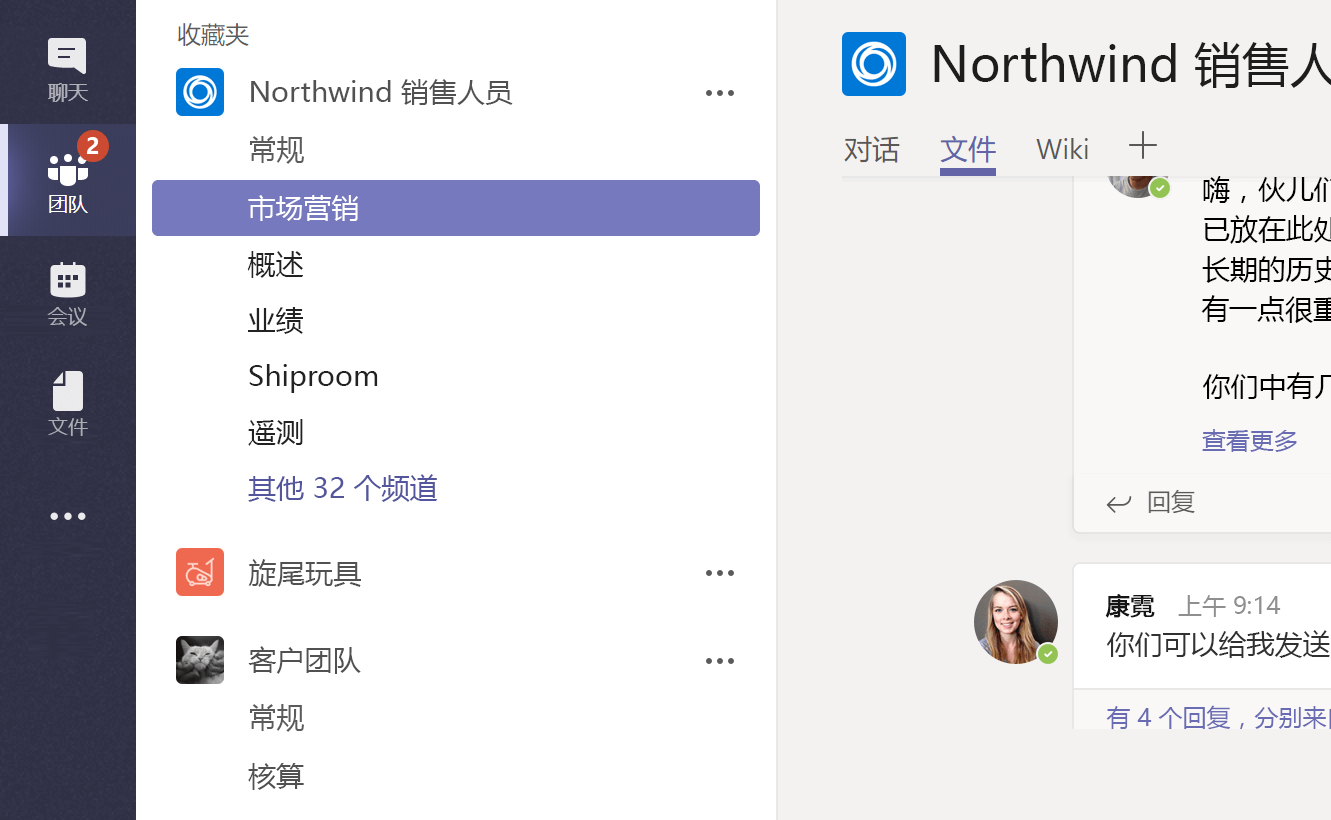Click the Northwind 销售人员 team logo

pos(200,92)
